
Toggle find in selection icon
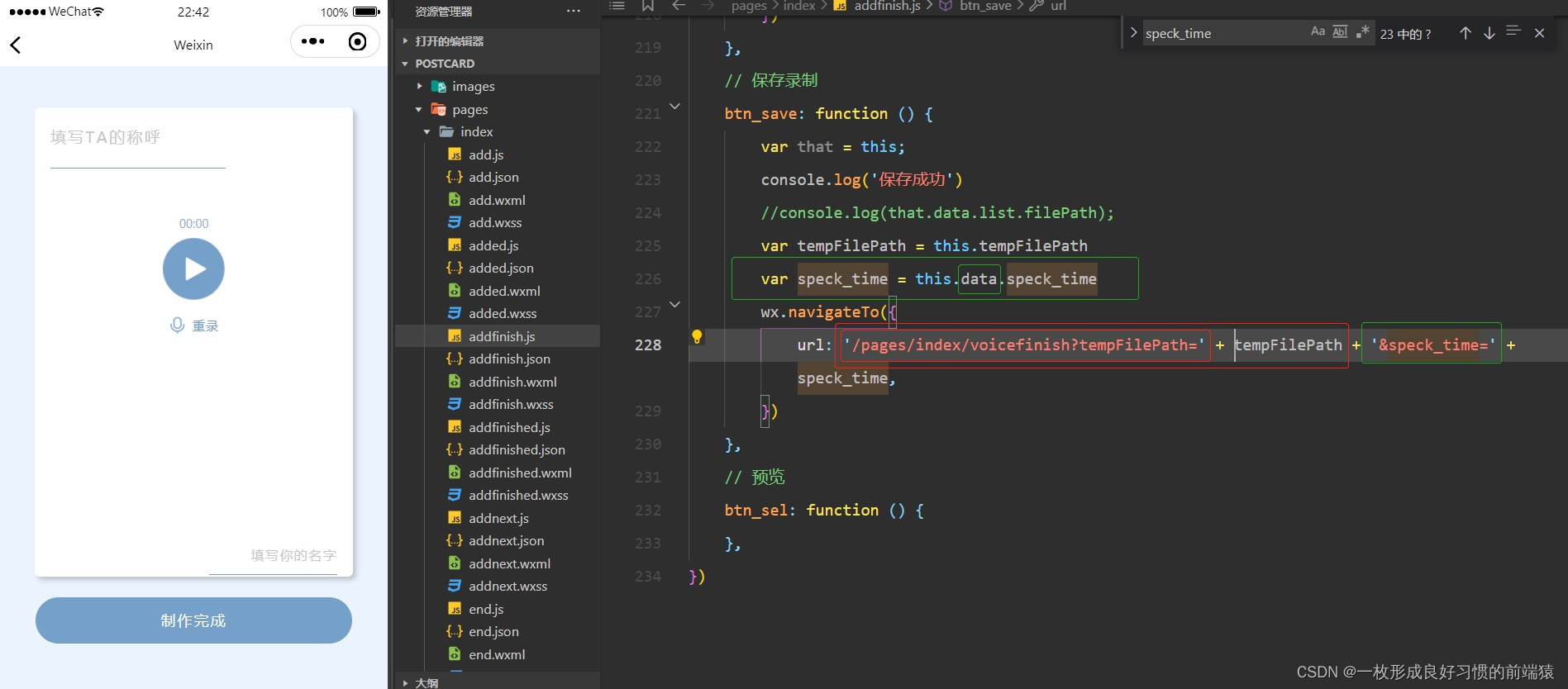(x=1513, y=31)
